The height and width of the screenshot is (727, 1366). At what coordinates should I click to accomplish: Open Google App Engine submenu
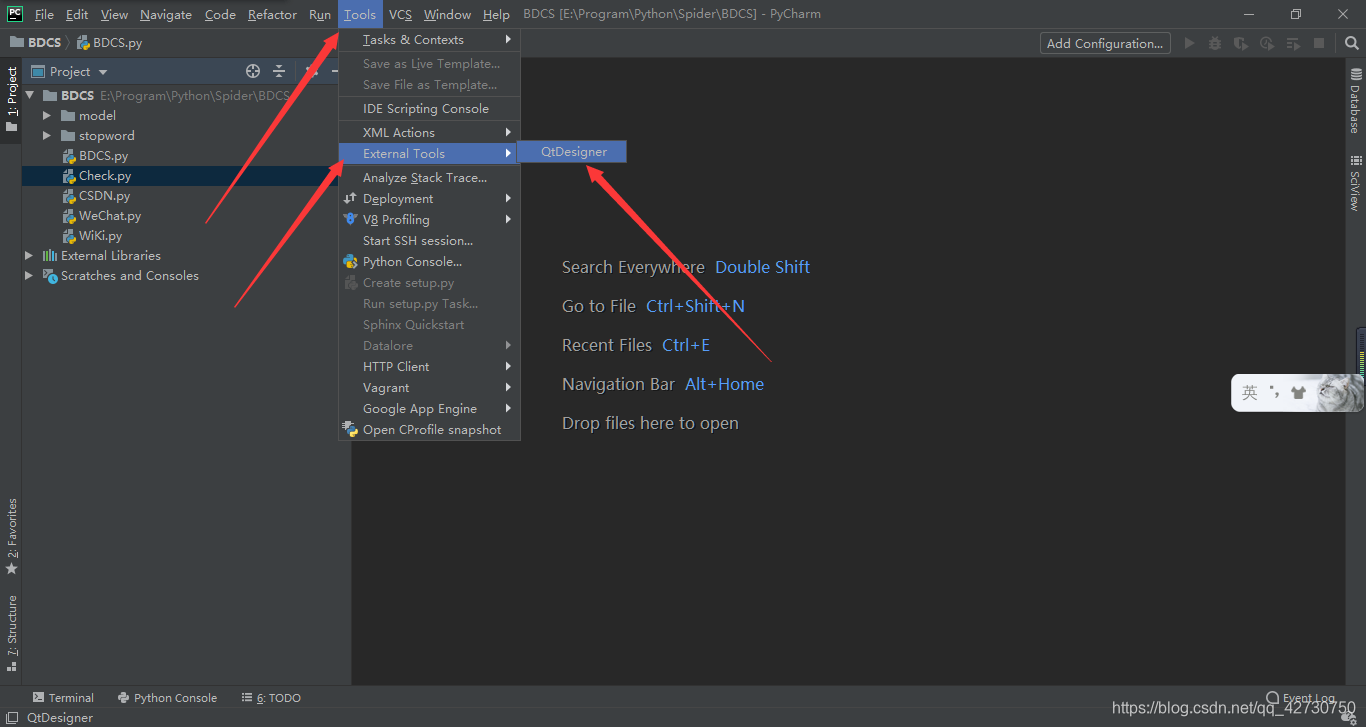(x=429, y=409)
